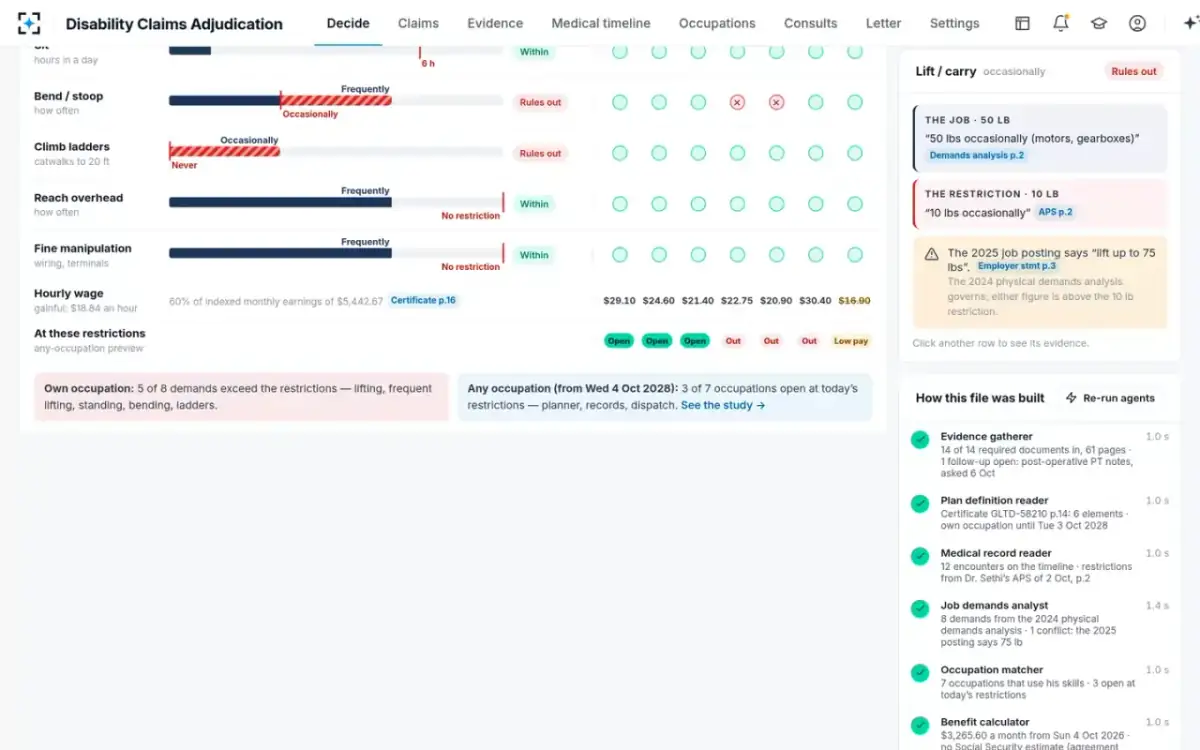Open the Settings tab

tap(954, 23)
